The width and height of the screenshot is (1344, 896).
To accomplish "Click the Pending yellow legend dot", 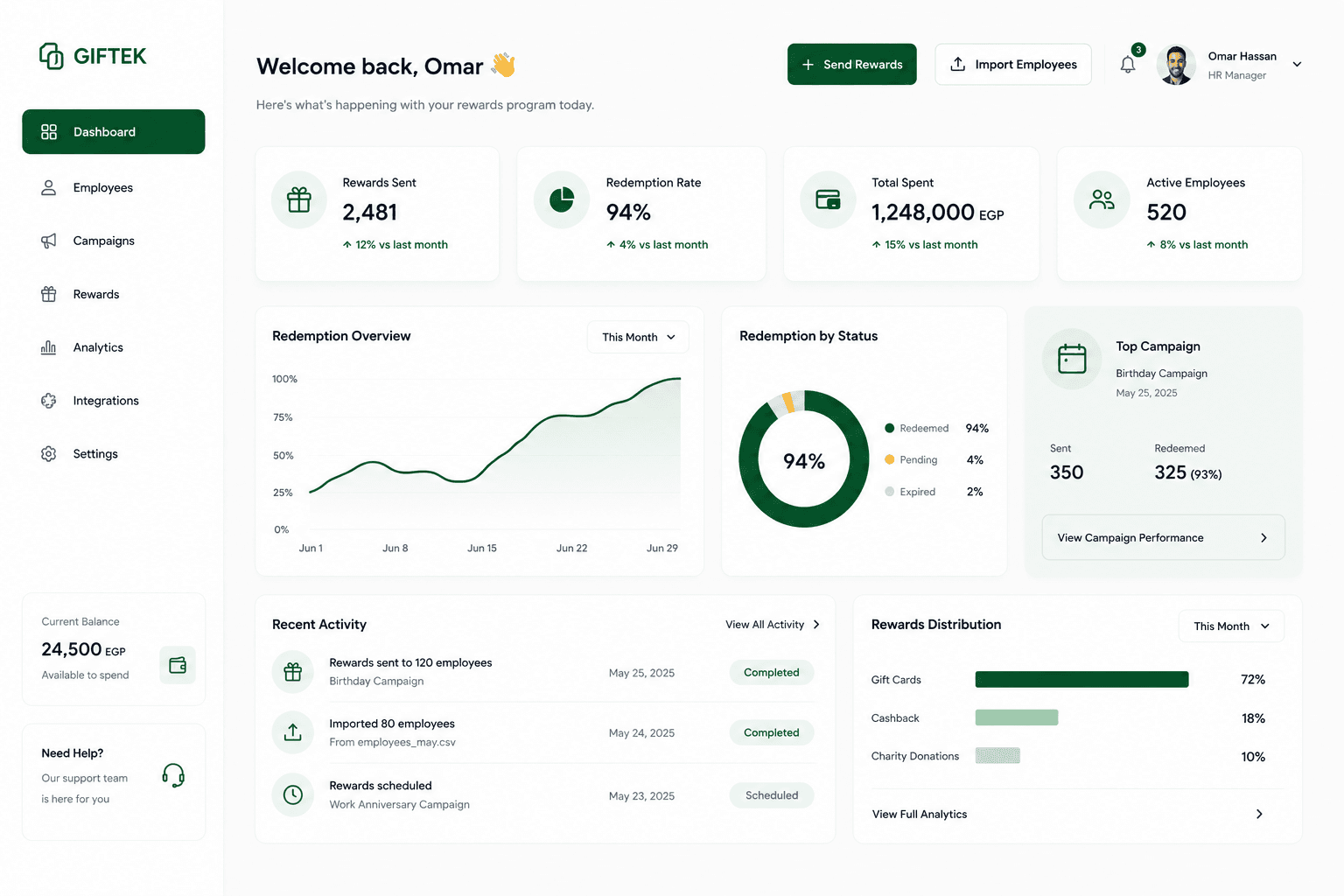I will [890, 459].
